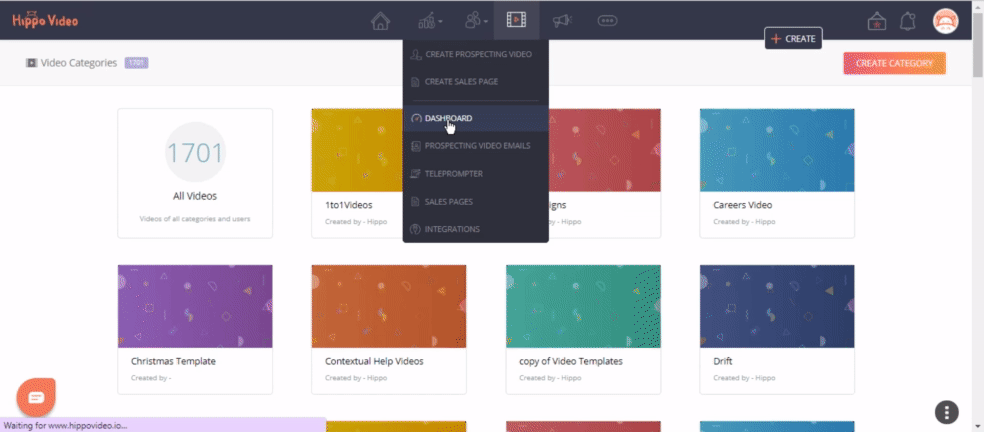Viewport: 984px width, 432px height.
Task: Open Sales Pages menu item
Action: pyautogui.click(x=476, y=202)
